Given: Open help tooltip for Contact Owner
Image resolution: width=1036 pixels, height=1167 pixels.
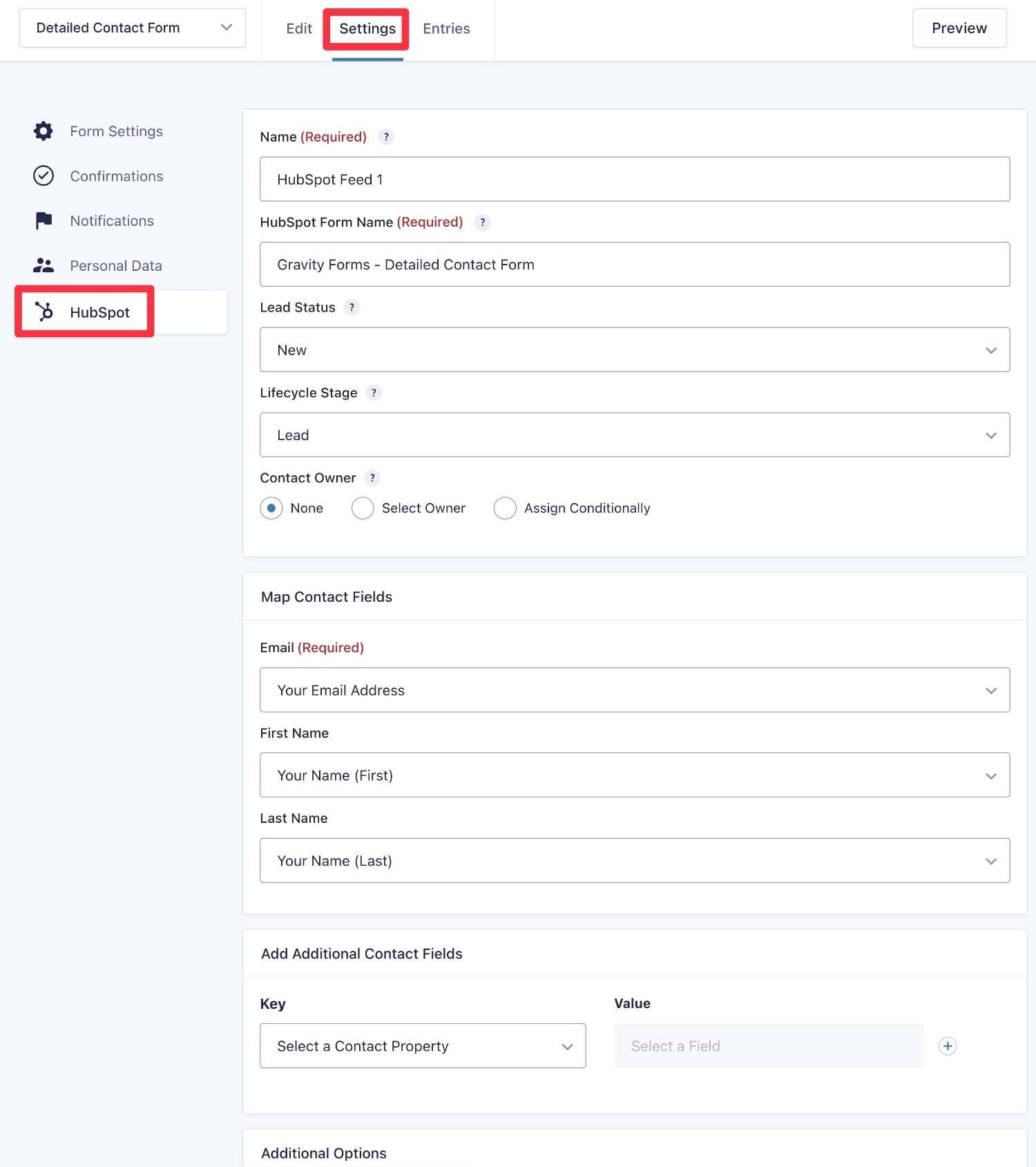Looking at the screenshot, I should point(372,478).
